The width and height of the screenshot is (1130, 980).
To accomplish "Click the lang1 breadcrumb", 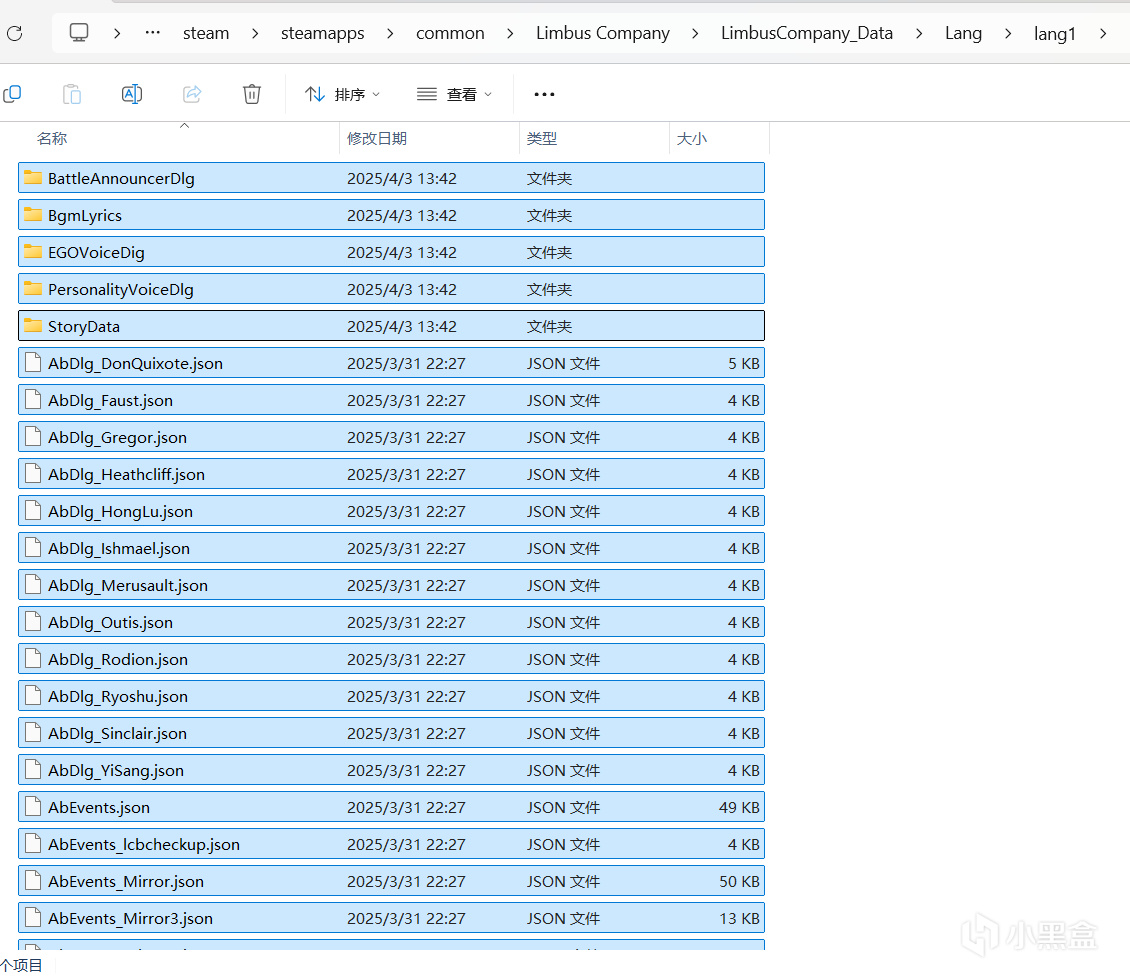I will click(x=1055, y=33).
